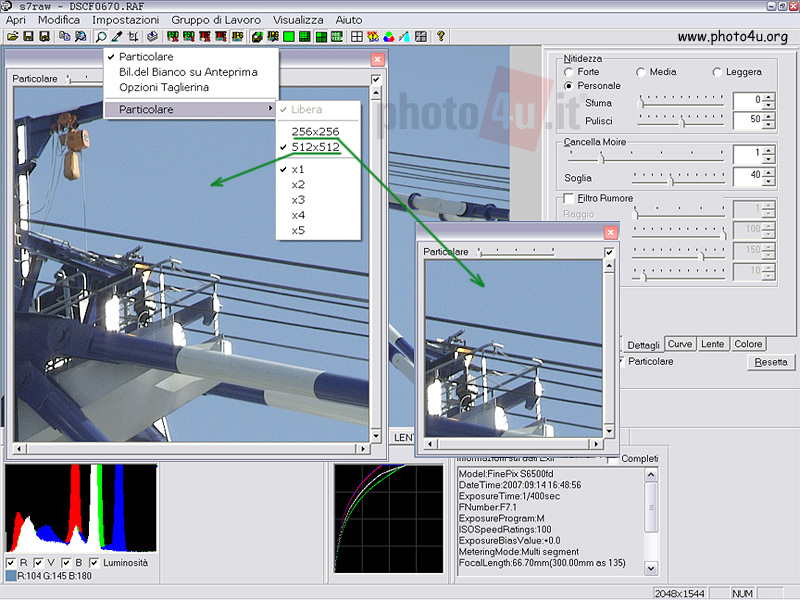
Task: Click the green PREVIEW toolbar icon
Action: 337,36
